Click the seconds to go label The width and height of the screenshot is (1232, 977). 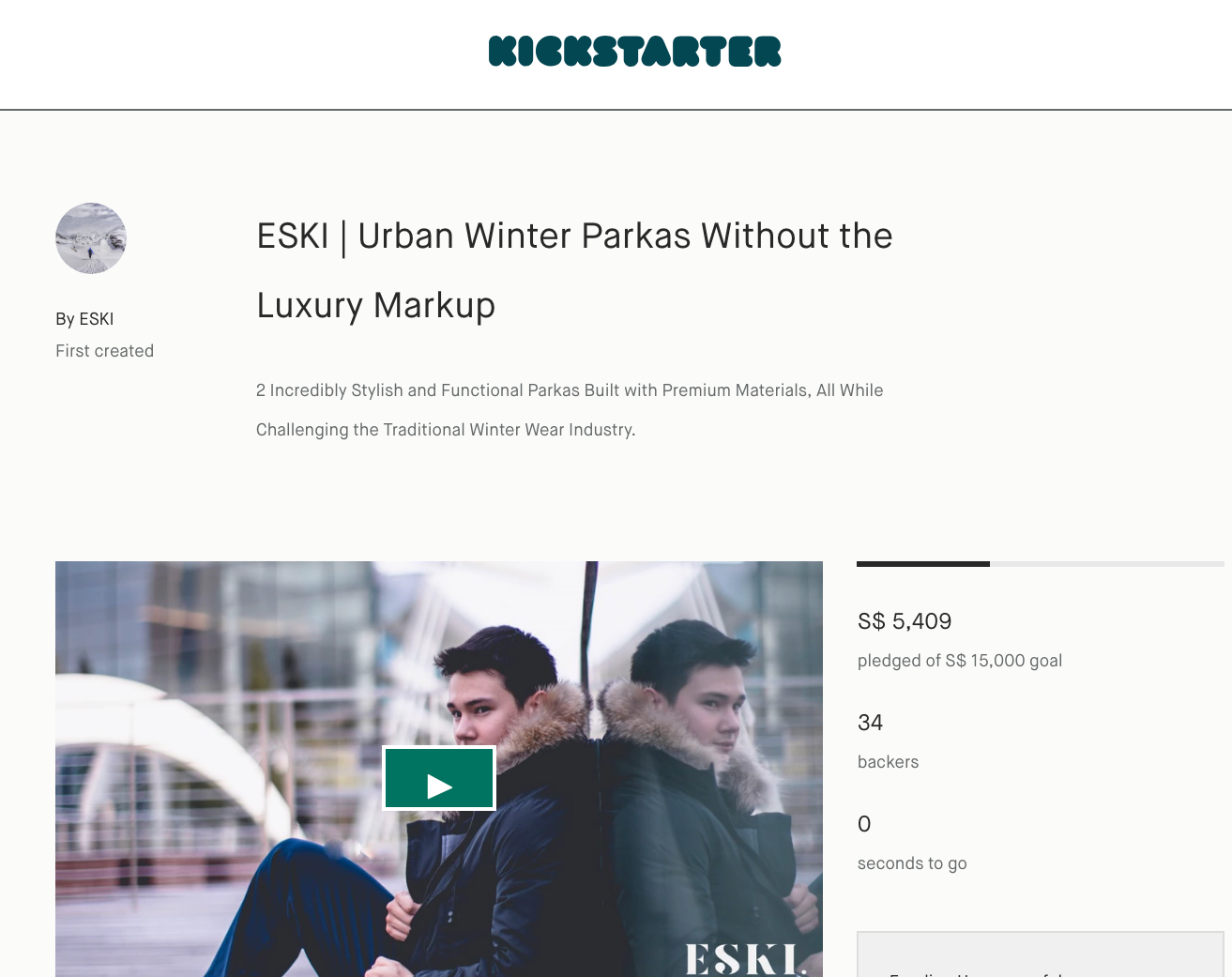912,863
